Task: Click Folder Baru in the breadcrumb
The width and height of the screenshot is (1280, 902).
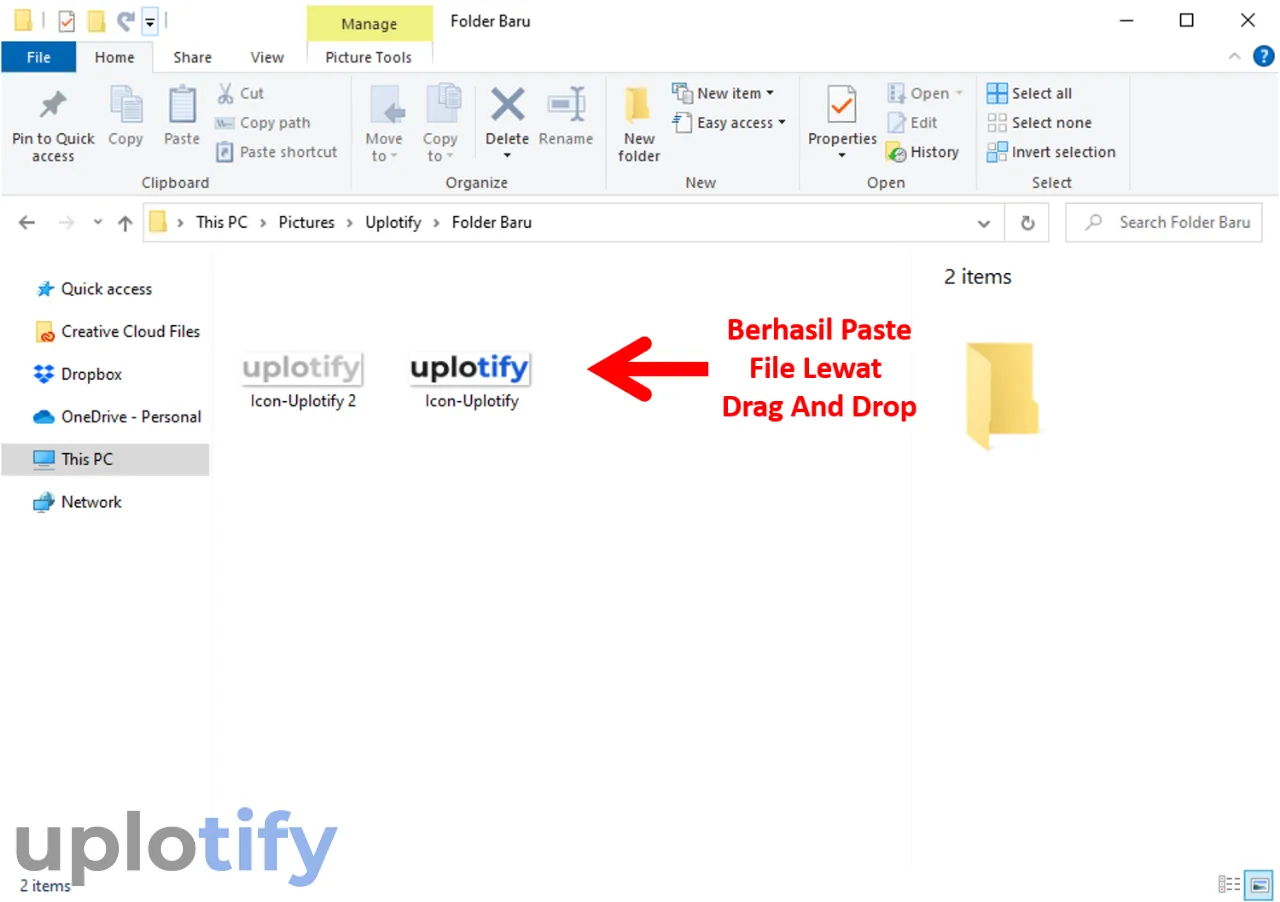Action: click(x=492, y=222)
